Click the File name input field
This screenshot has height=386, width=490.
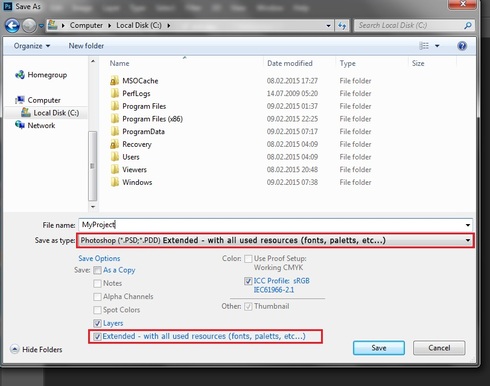(271, 225)
